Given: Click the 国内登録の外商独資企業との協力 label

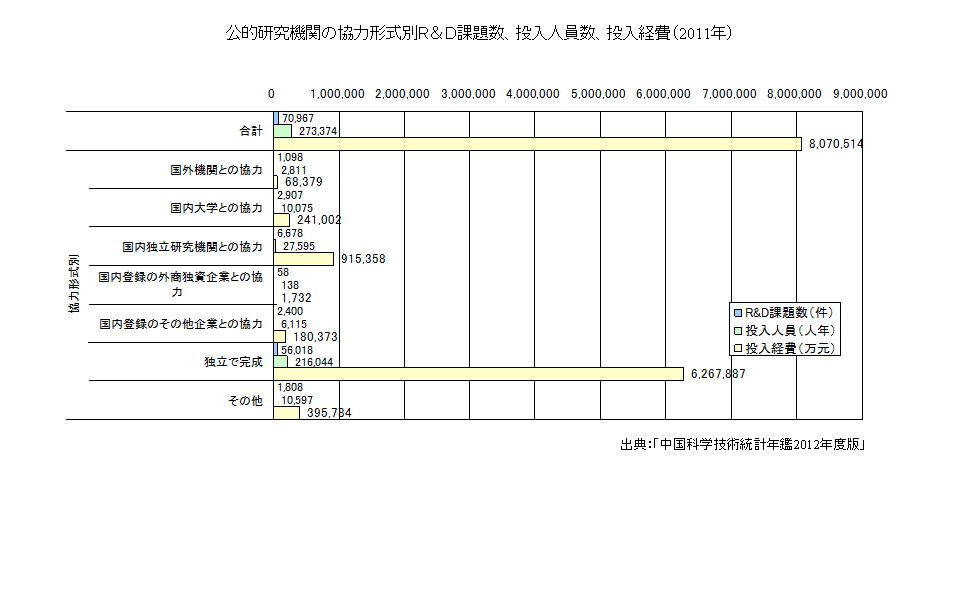Looking at the screenshot, I should 180,284.
